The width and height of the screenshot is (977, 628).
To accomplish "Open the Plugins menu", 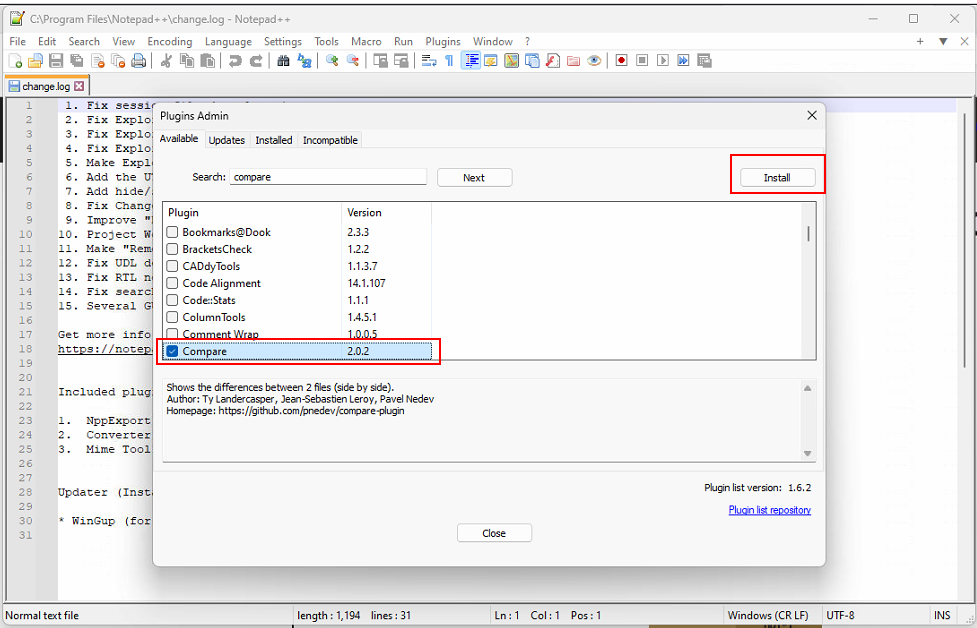I will (x=443, y=42).
